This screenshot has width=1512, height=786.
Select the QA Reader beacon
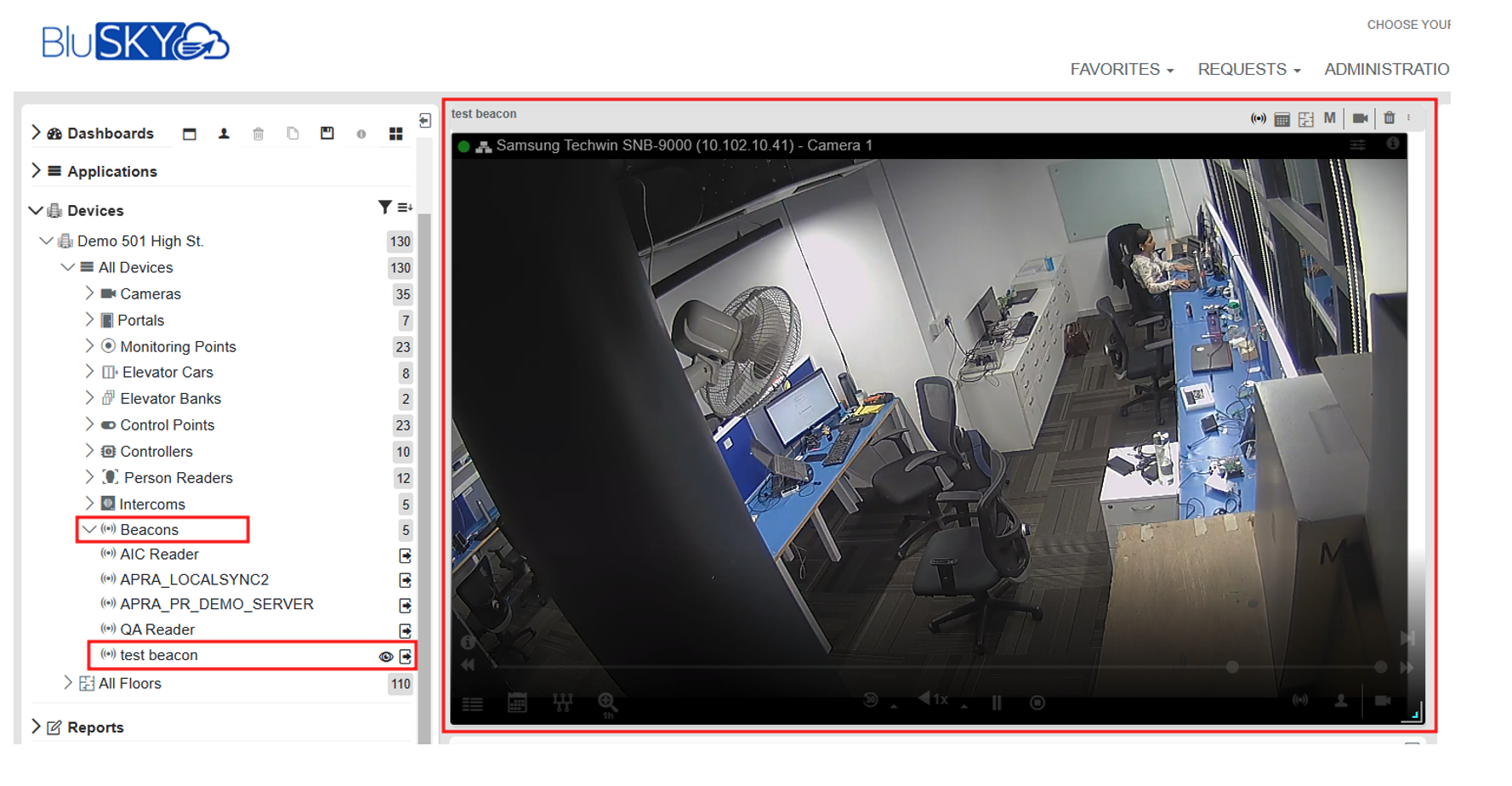[157, 629]
